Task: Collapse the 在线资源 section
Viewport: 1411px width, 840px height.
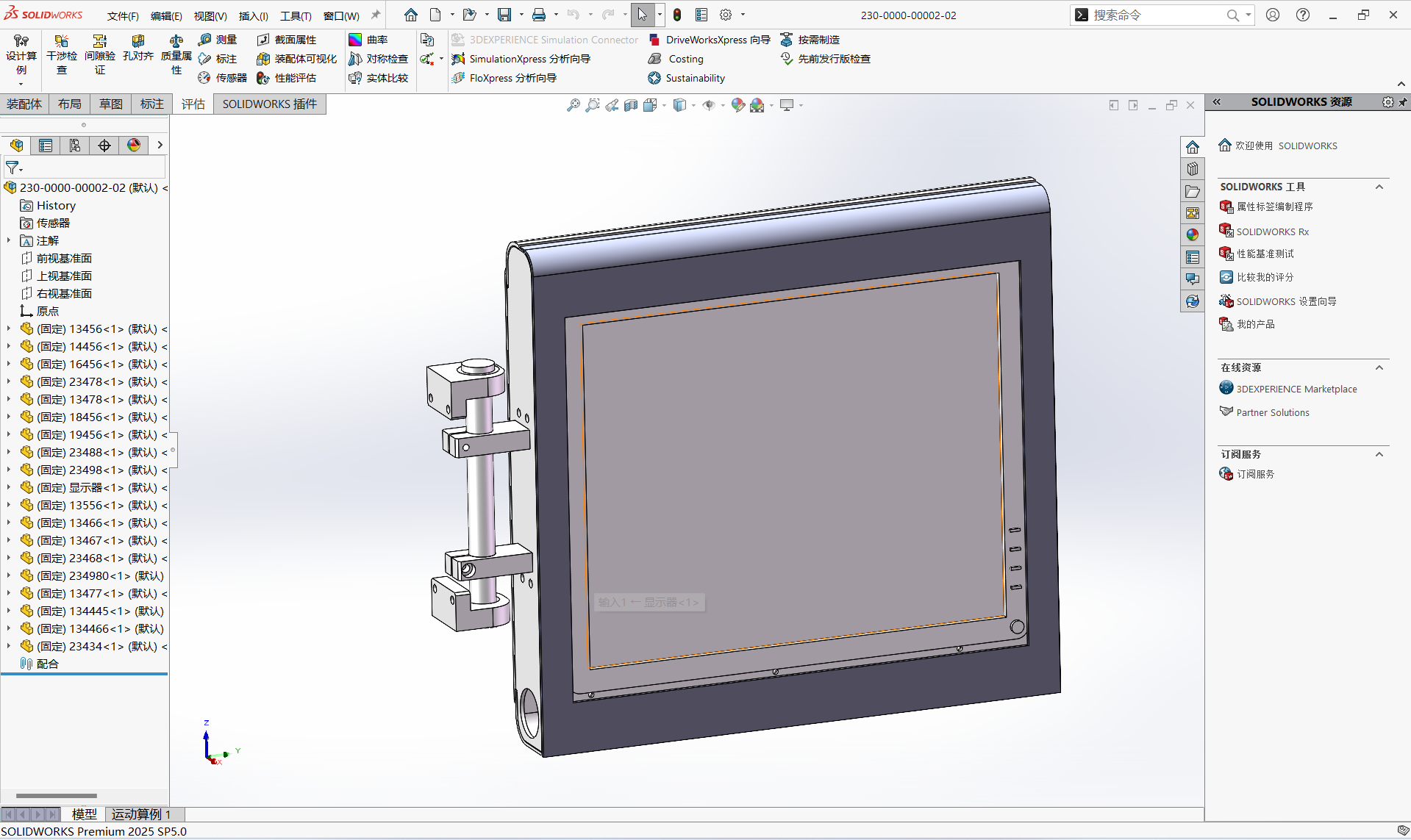Action: click(1379, 367)
